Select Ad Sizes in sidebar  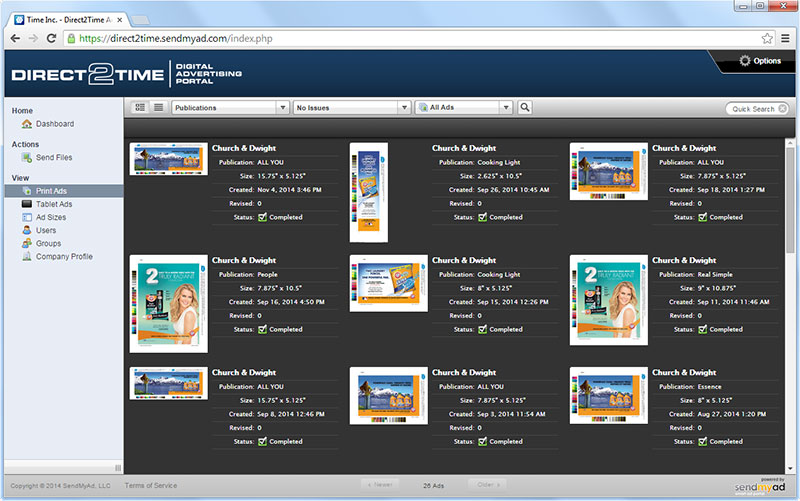tap(50, 217)
